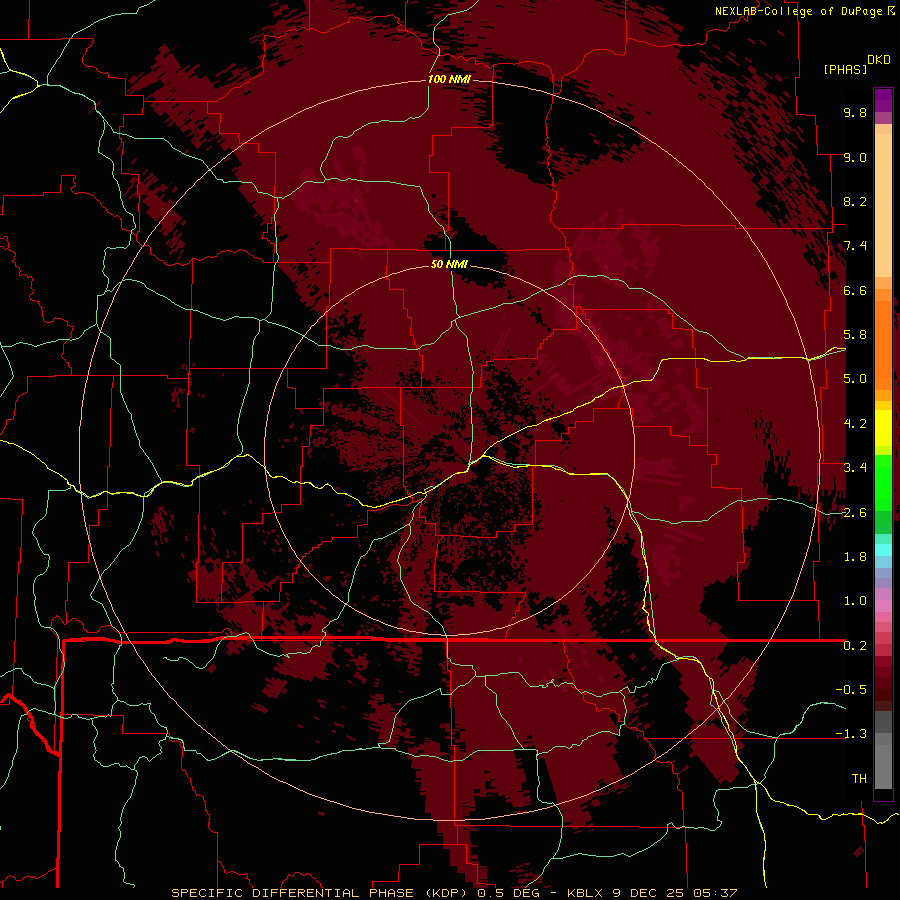Click the 1.0 scale value
The image size is (900, 900).
pyautogui.click(x=855, y=601)
